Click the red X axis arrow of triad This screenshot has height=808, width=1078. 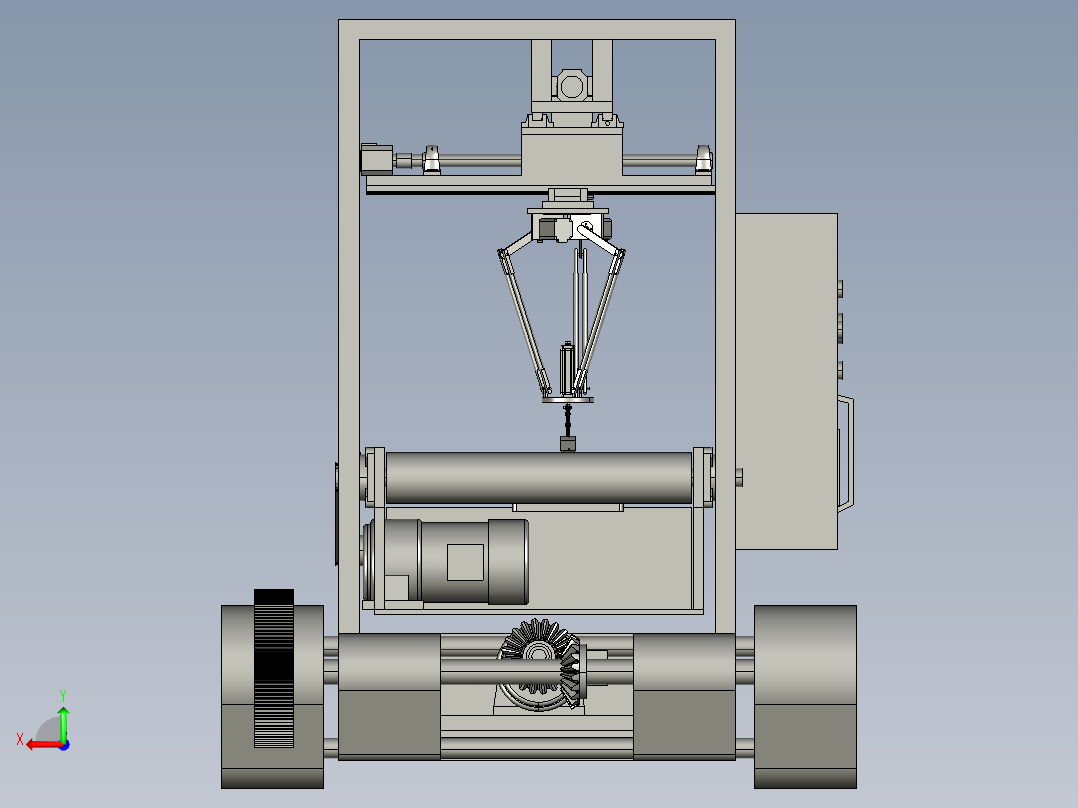click(x=43, y=745)
